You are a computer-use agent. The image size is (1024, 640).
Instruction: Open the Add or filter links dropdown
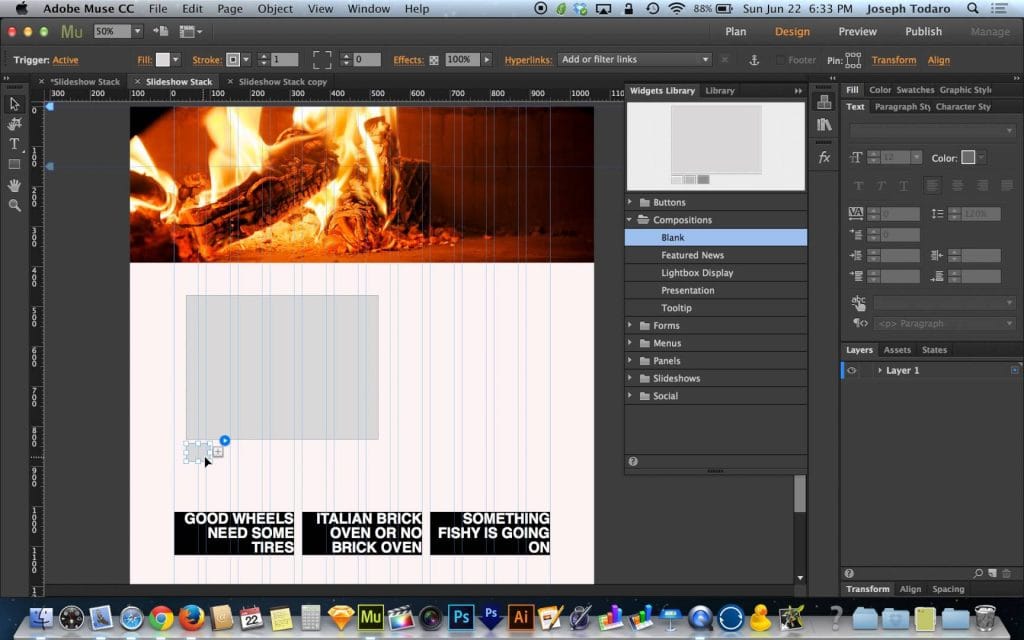(635, 60)
